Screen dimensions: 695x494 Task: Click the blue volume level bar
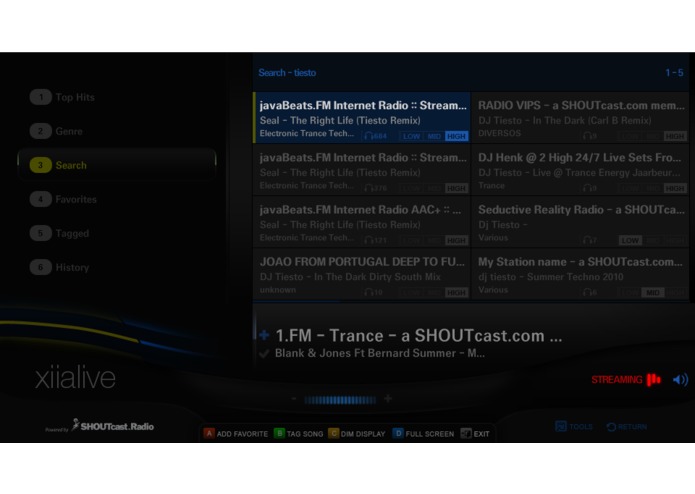coord(340,400)
